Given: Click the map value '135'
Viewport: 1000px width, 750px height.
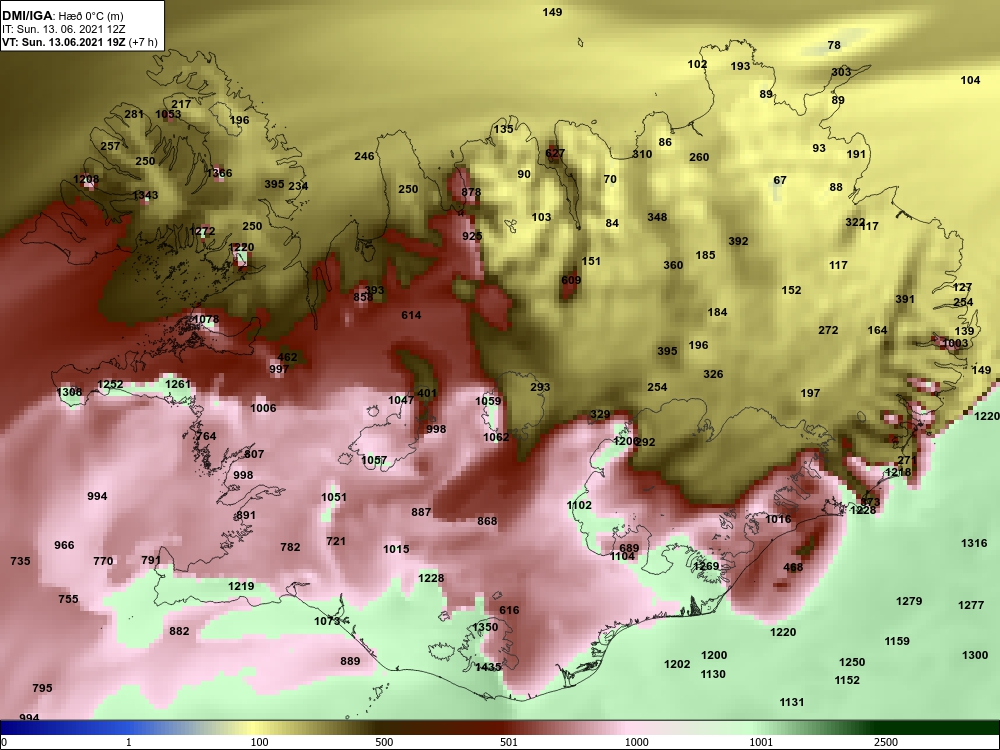Looking at the screenshot, I should (503, 129).
